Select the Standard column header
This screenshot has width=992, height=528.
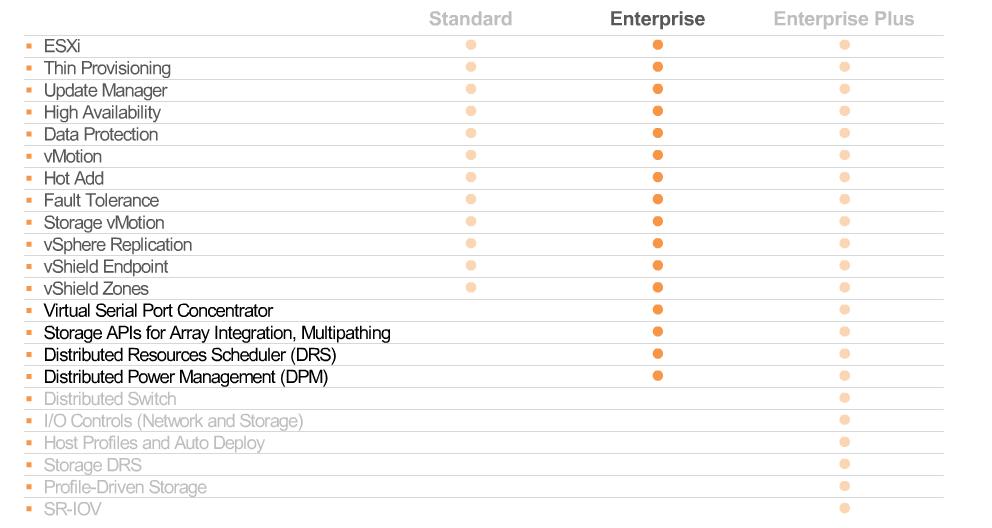click(x=471, y=19)
